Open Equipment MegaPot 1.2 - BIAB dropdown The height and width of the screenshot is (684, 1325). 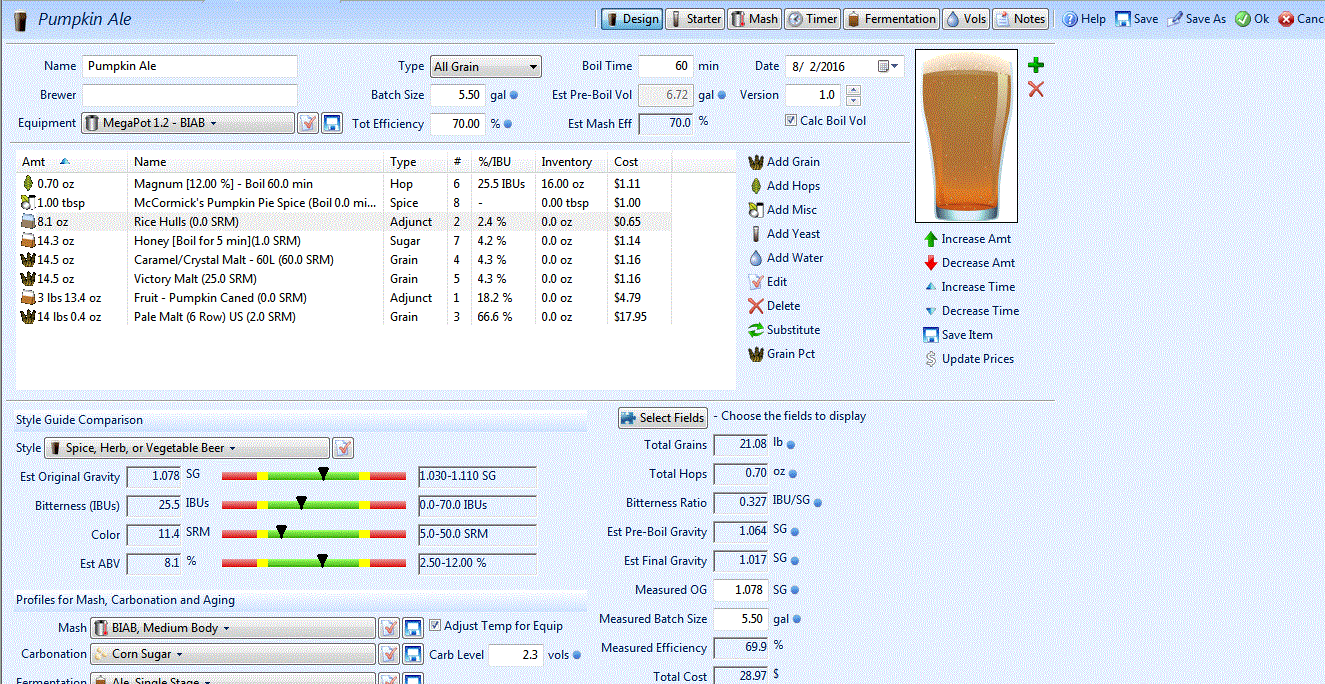pyautogui.click(x=188, y=123)
